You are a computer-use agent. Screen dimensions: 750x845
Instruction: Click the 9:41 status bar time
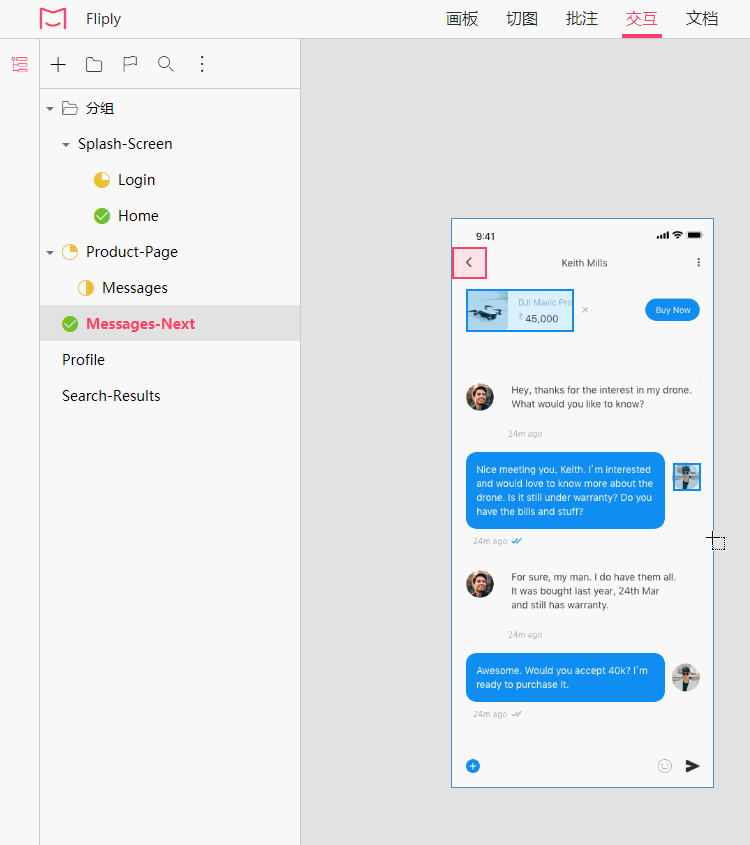(485, 237)
